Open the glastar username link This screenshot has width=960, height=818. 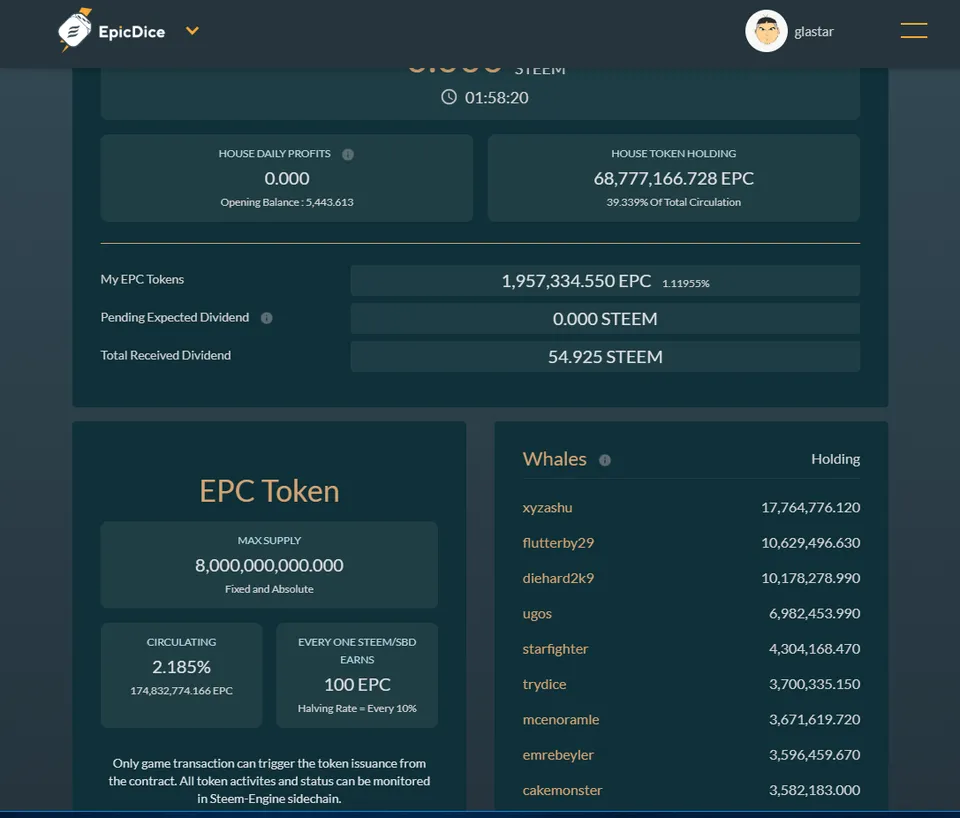click(814, 31)
